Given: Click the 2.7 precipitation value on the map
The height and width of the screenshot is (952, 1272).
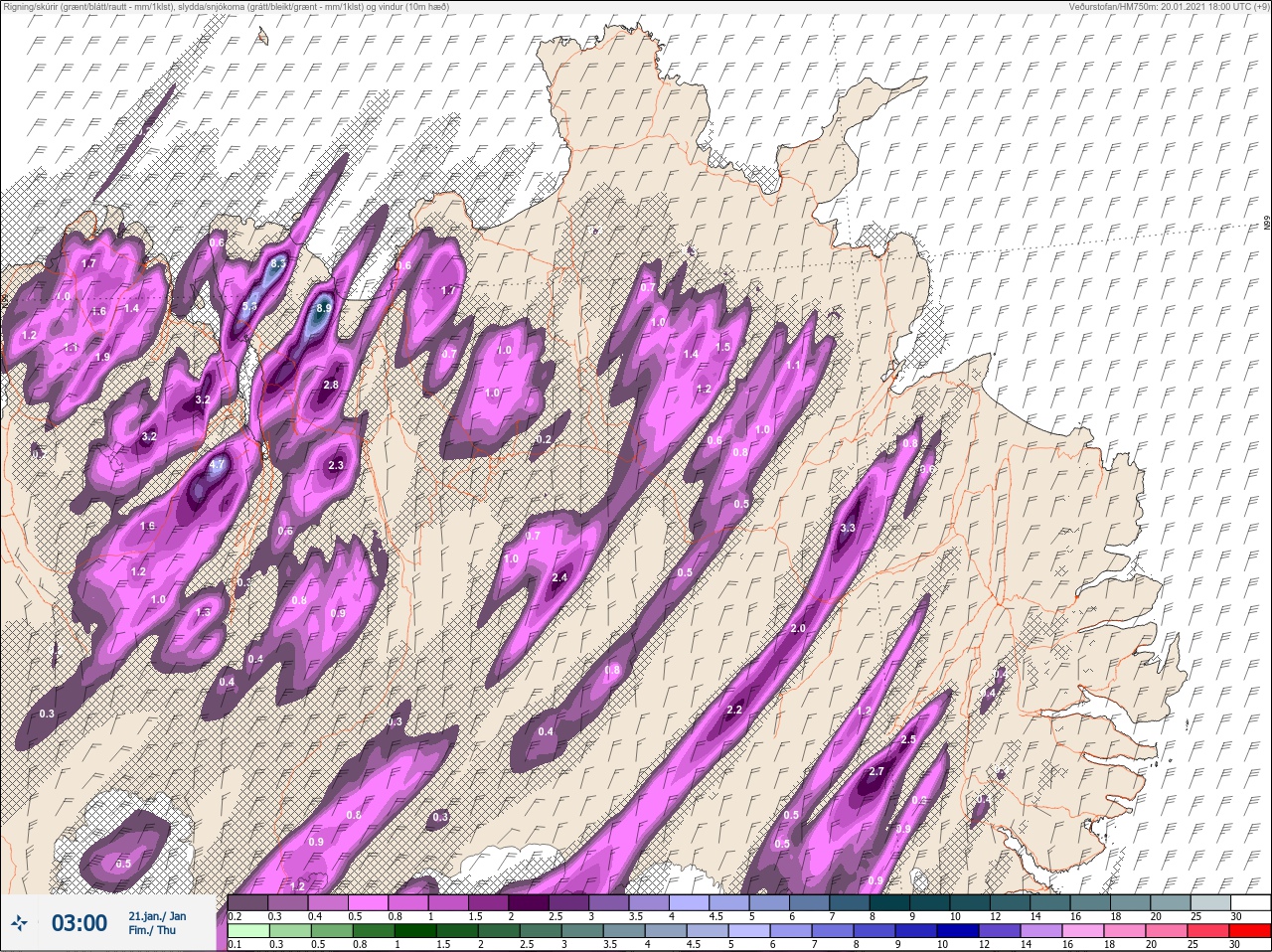Looking at the screenshot, I should pos(876,771).
